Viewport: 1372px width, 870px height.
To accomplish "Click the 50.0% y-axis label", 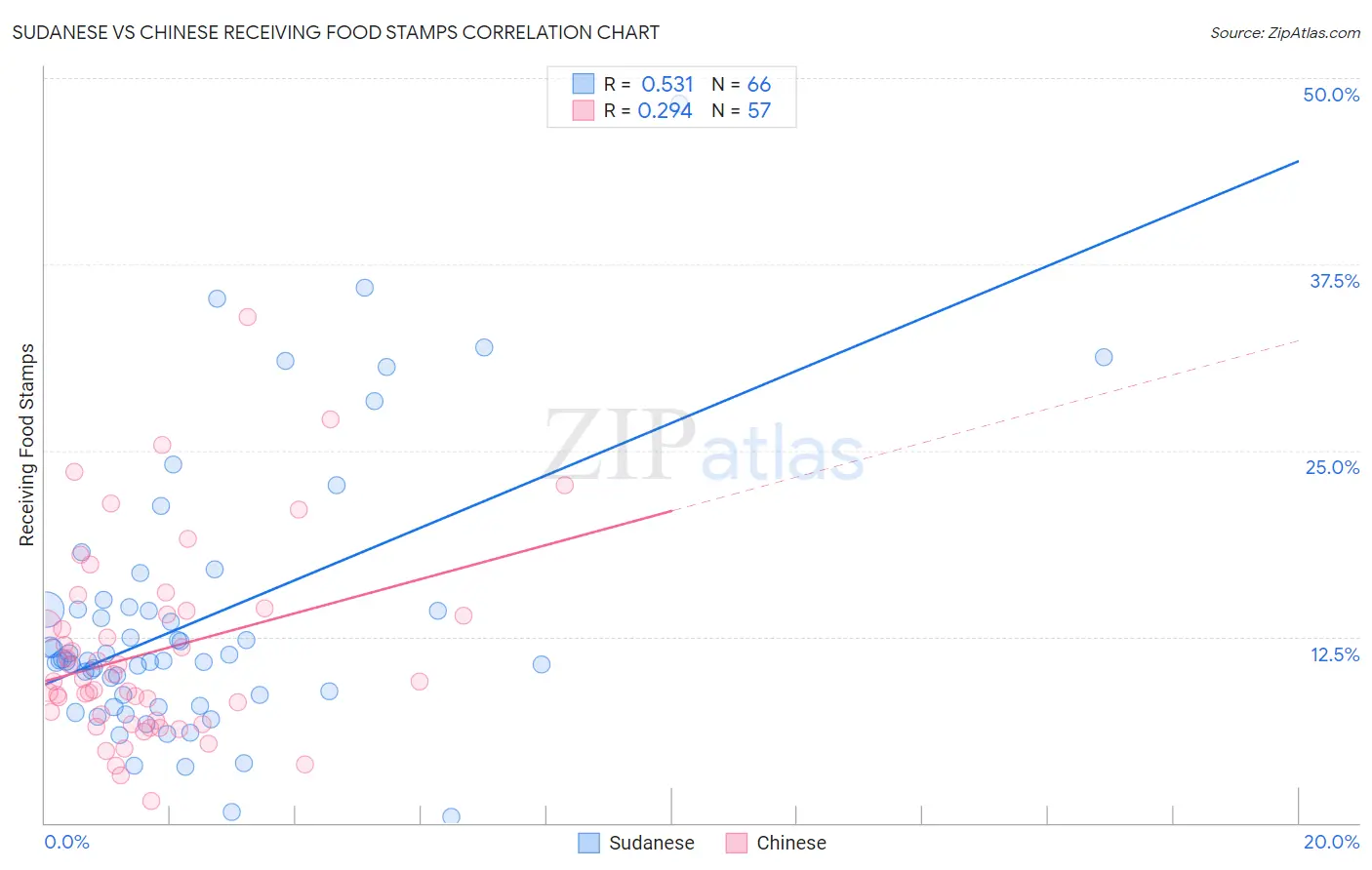I will 1331,95.
